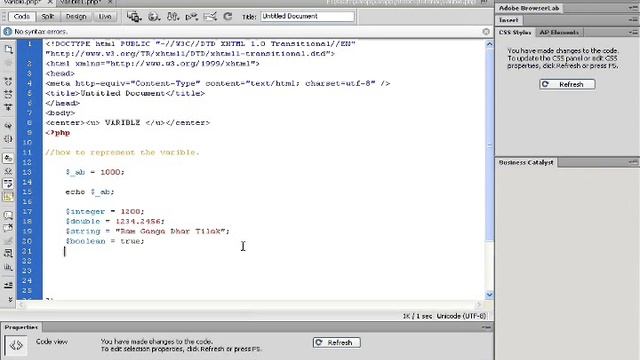The width and height of the screenshot is (640, 360).
Task: Click the Expand All icon
Action: (8, 107)
